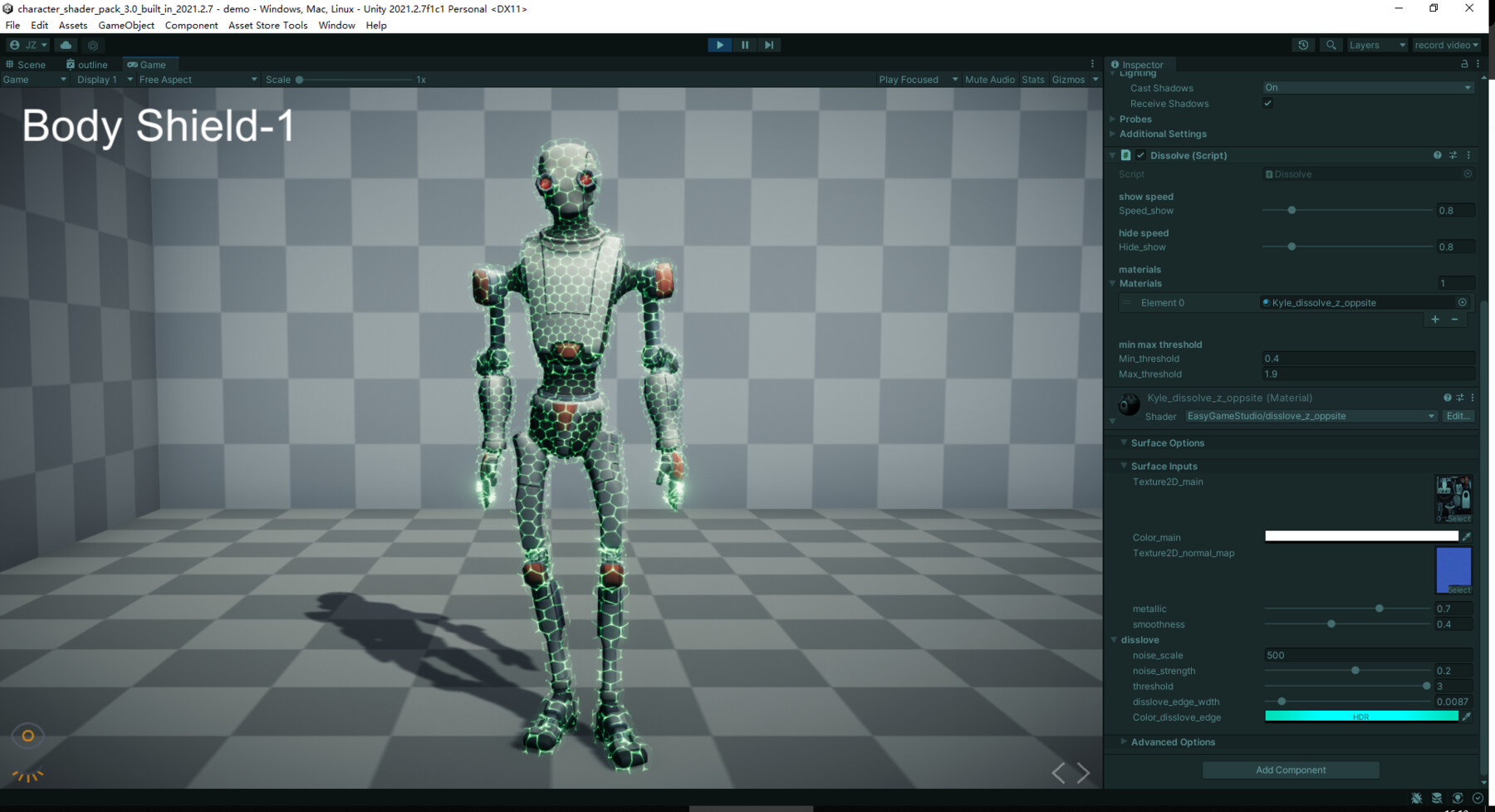The width and height of the screenshot is (1495, 812).
Task: Click the search icon in the toolbar
Action: pyautogui.click(x=1331, y=45)
